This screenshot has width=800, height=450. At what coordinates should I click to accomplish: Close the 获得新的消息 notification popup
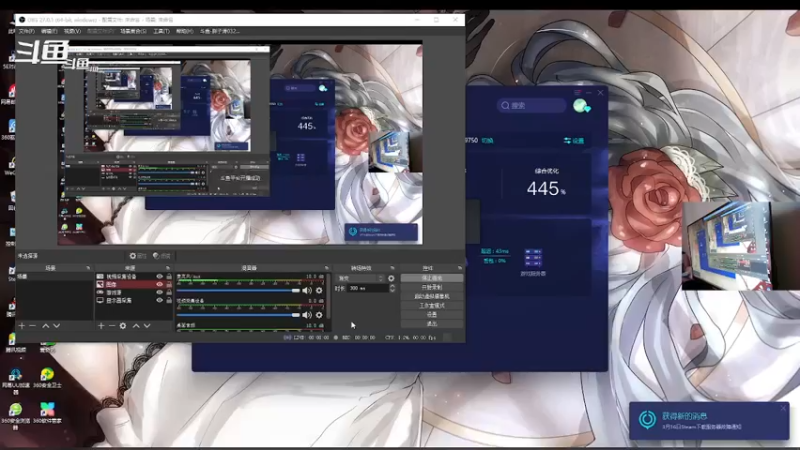783,408
